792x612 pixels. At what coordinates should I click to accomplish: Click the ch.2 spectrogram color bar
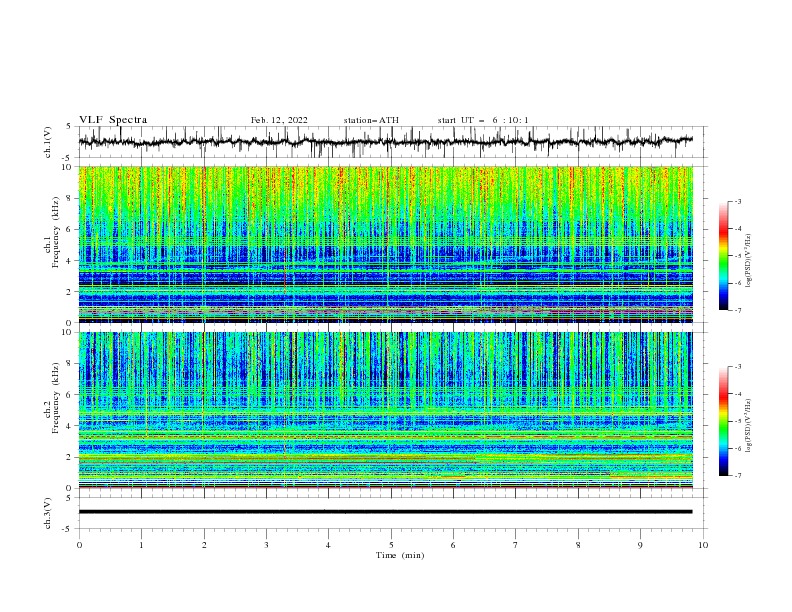coord(723,421)
